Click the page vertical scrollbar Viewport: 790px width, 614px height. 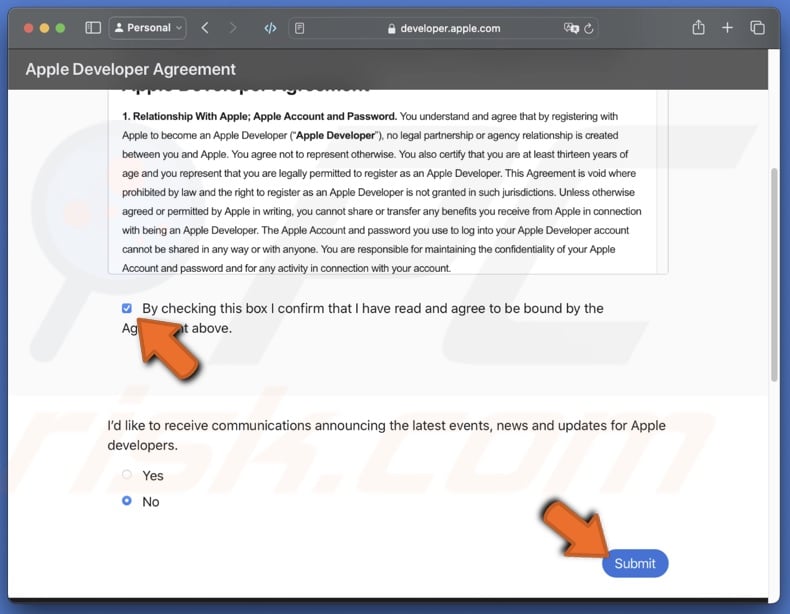click(774, 275)
